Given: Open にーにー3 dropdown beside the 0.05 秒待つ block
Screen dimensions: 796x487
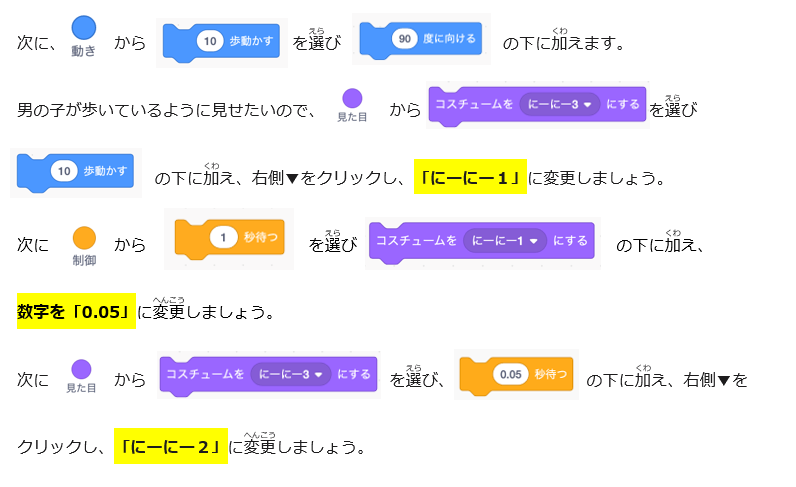Looking at the screenshot, I should pos(294,374).
